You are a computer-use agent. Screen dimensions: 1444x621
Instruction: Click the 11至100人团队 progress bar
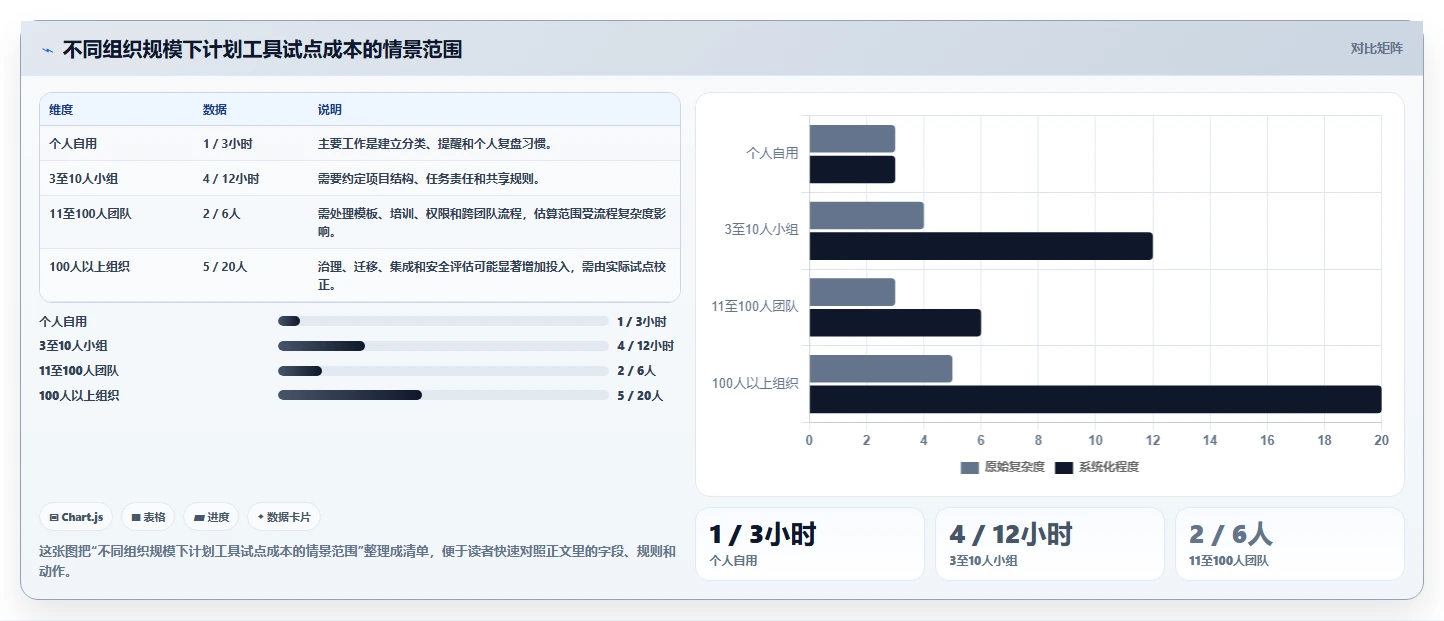[x=443, y=371]
